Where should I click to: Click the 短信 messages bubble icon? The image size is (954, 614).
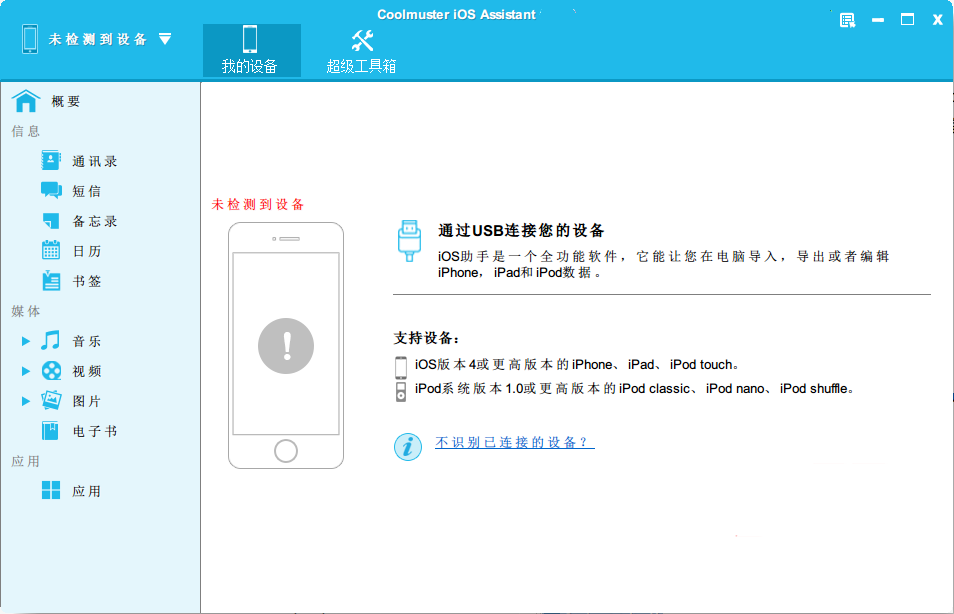click(x=51, y=190)
